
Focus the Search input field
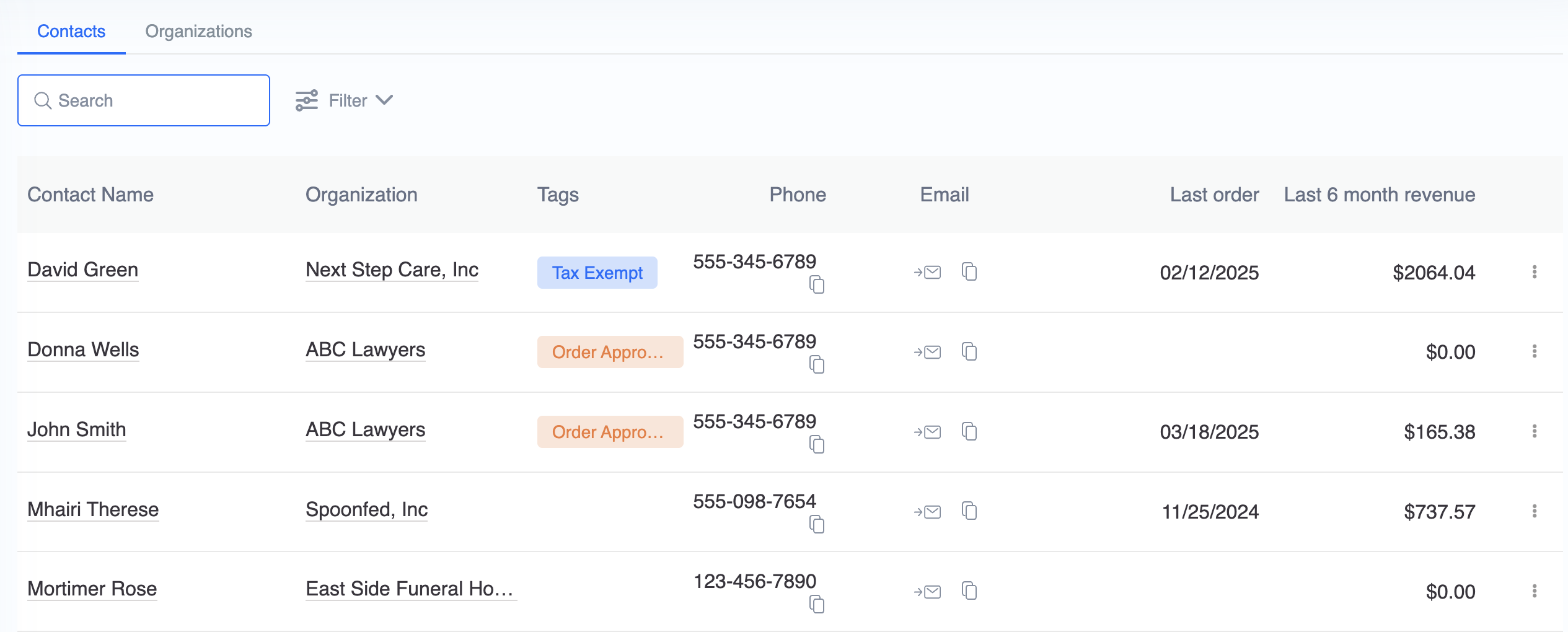(x=144, y=100)
